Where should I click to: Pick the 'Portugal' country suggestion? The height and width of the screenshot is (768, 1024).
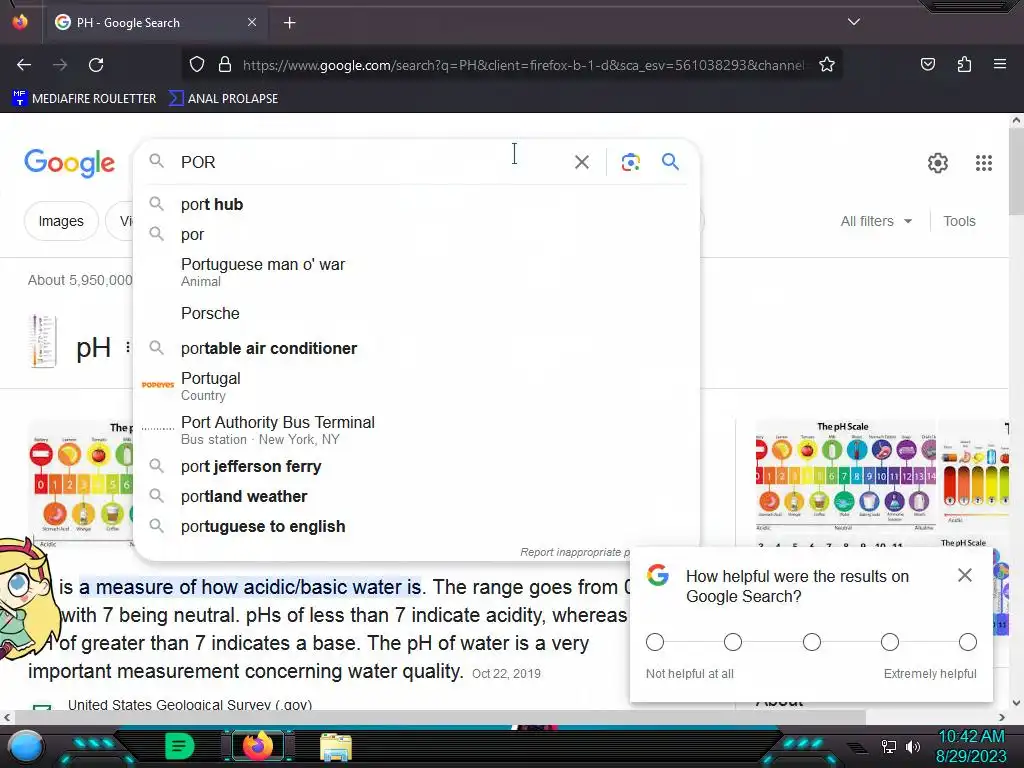click(416, 386)
